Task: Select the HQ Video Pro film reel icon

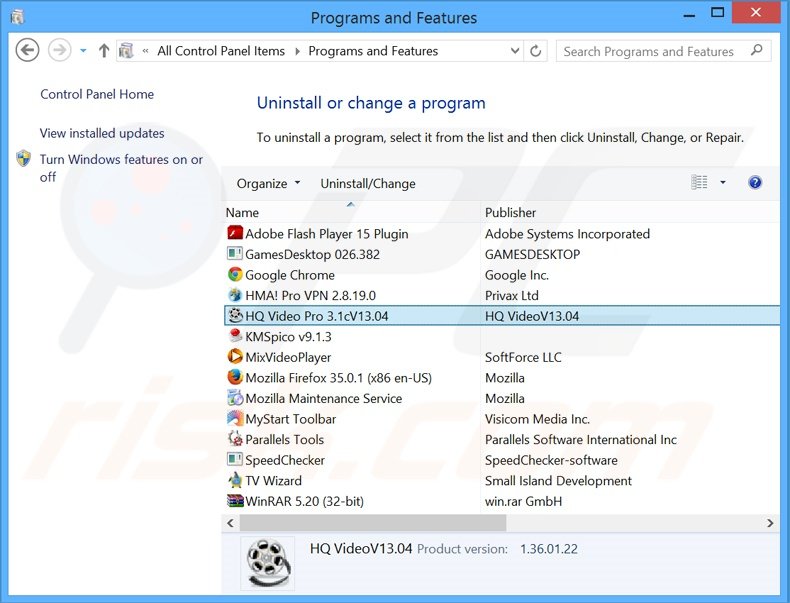Action: (x=235, y=315)
